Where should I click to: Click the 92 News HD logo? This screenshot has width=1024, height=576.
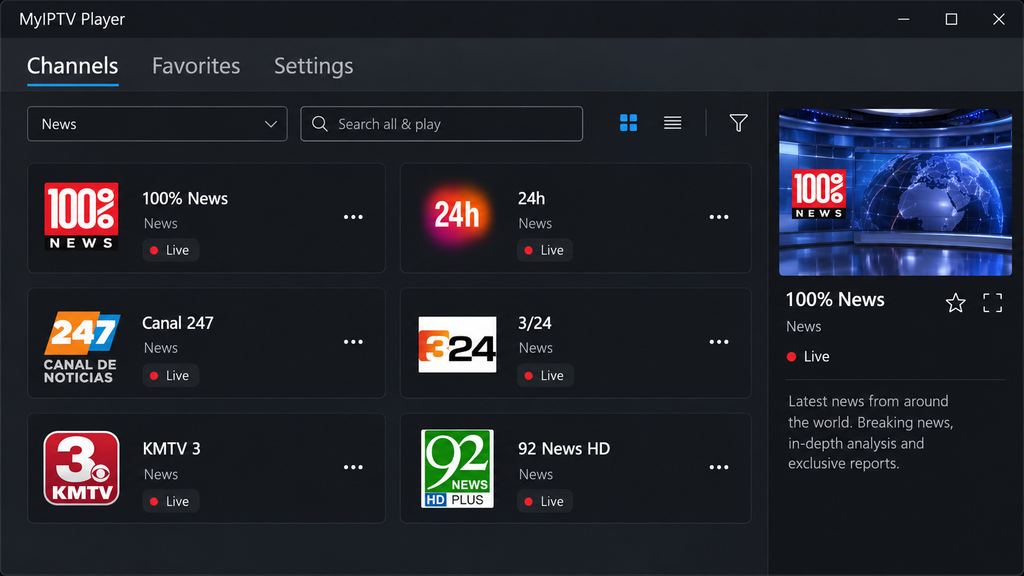[457, 468]
